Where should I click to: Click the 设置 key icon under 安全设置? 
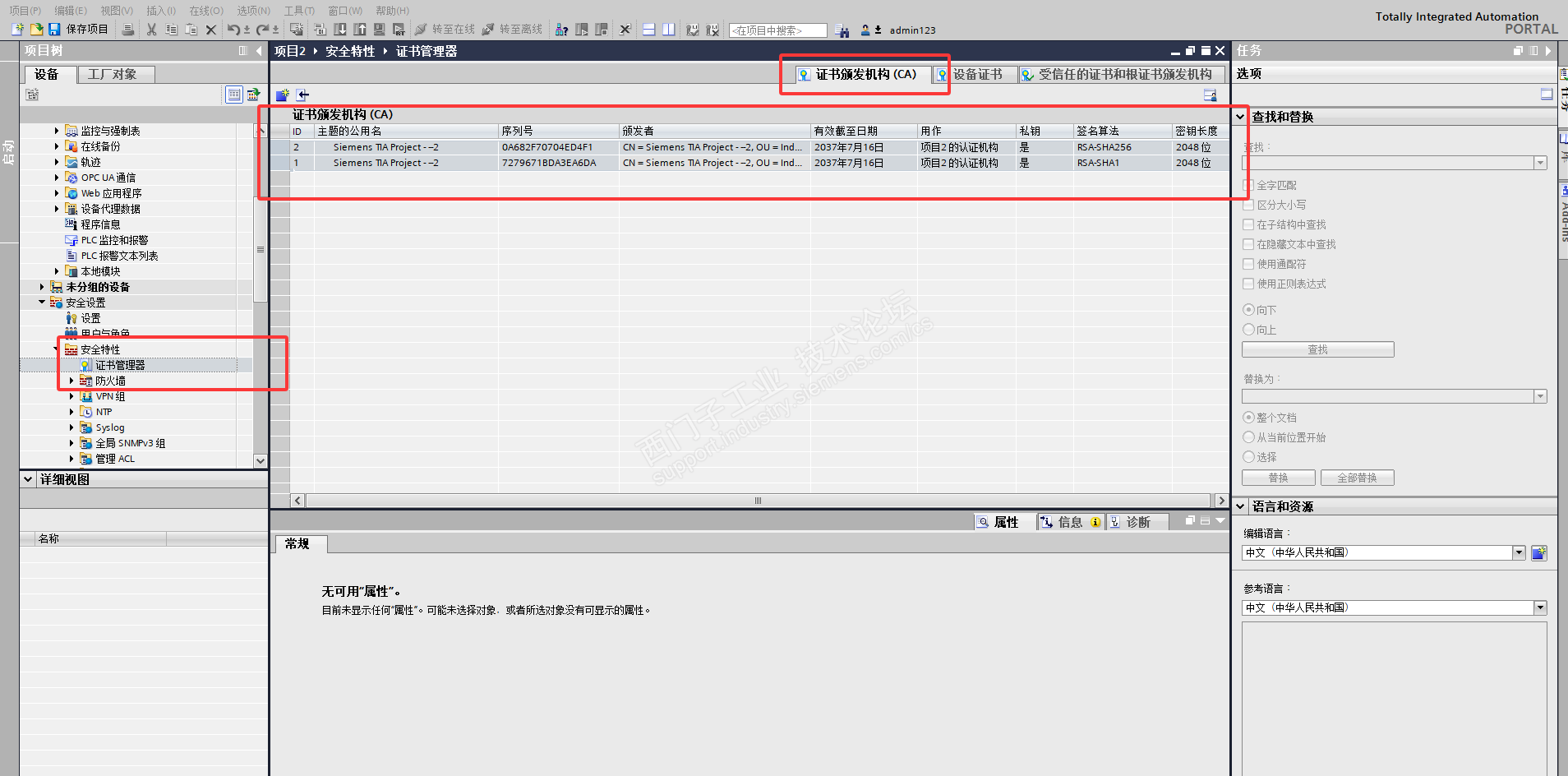click(71, 318)
